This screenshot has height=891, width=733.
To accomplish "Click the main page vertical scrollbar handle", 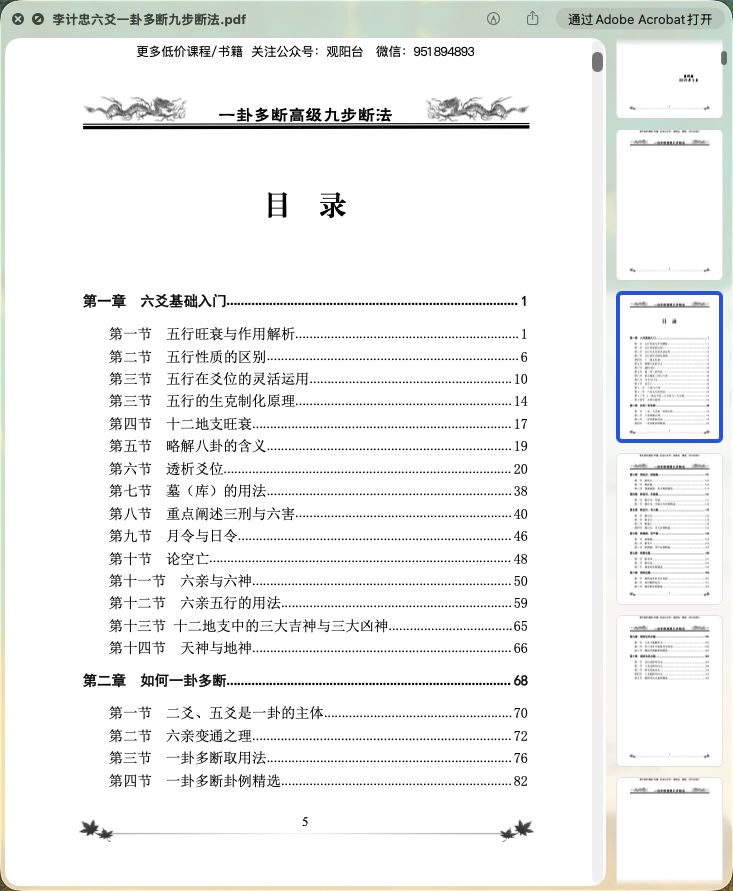I will point(597,62).
